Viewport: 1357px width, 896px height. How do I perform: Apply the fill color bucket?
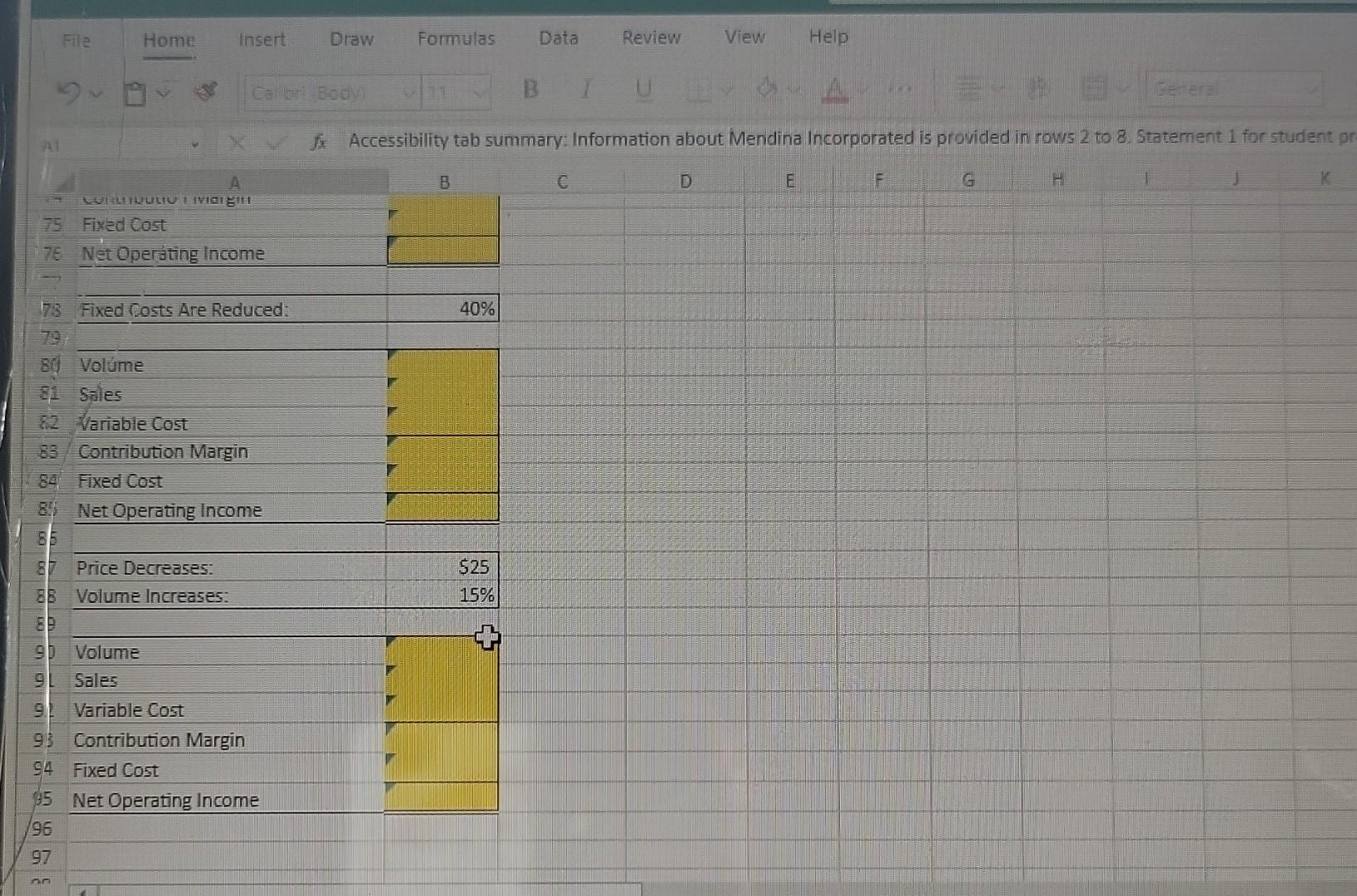click(x=767, y=90)
